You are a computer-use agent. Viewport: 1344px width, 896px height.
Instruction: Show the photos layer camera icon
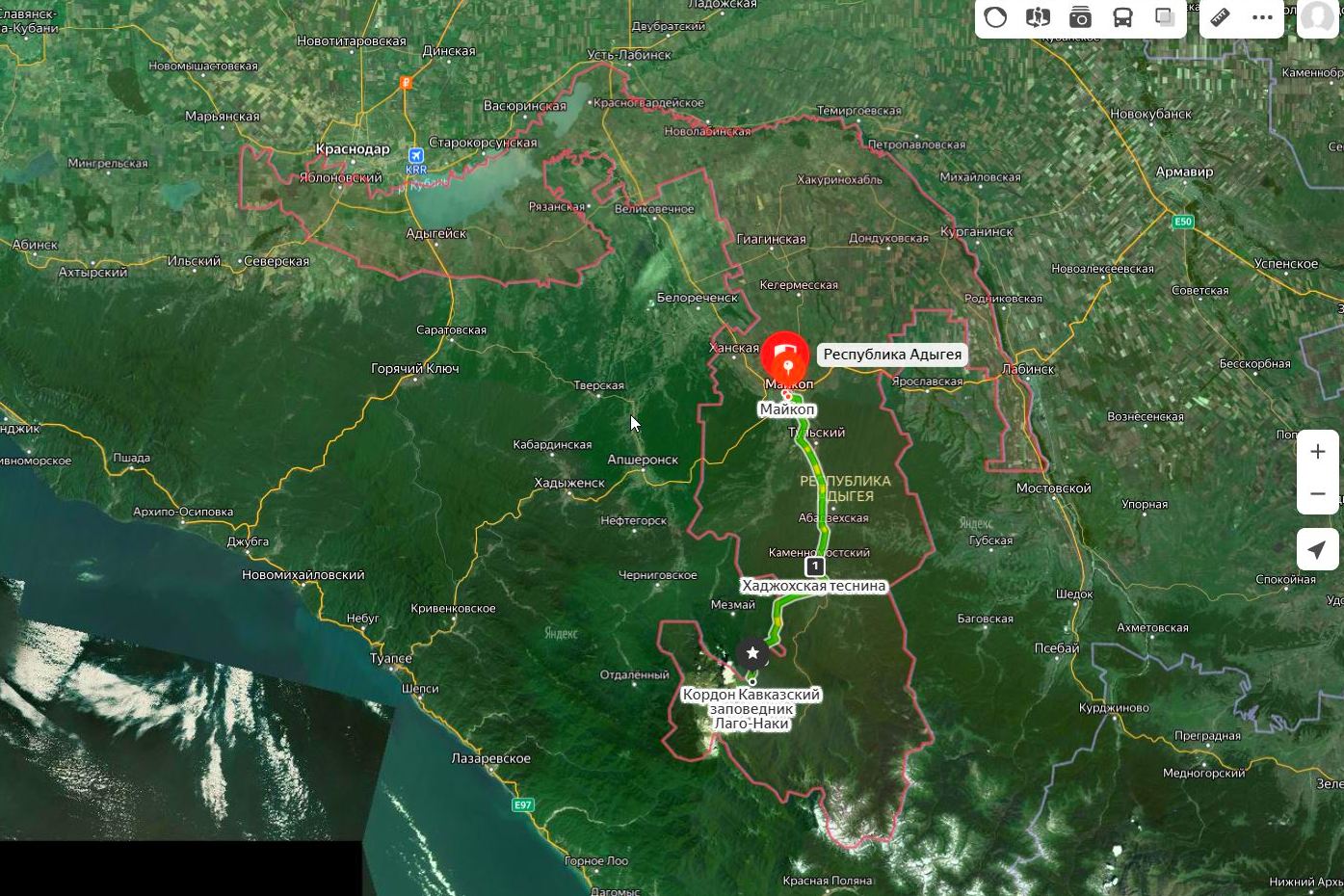click(x=1080, y=17)
